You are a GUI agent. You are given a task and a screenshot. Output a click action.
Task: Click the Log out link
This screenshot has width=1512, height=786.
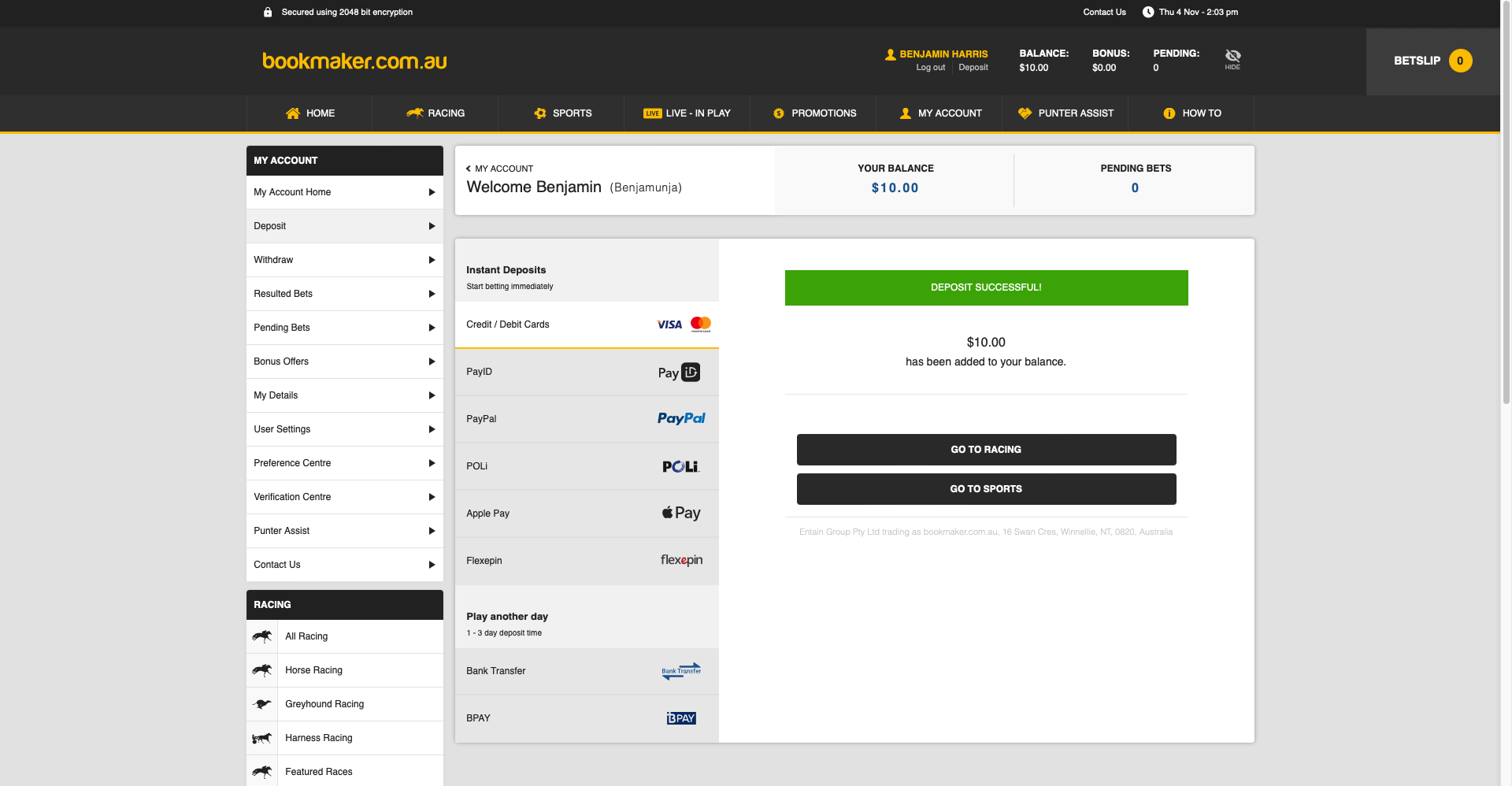pyautogui.click(x=930, y=68)
